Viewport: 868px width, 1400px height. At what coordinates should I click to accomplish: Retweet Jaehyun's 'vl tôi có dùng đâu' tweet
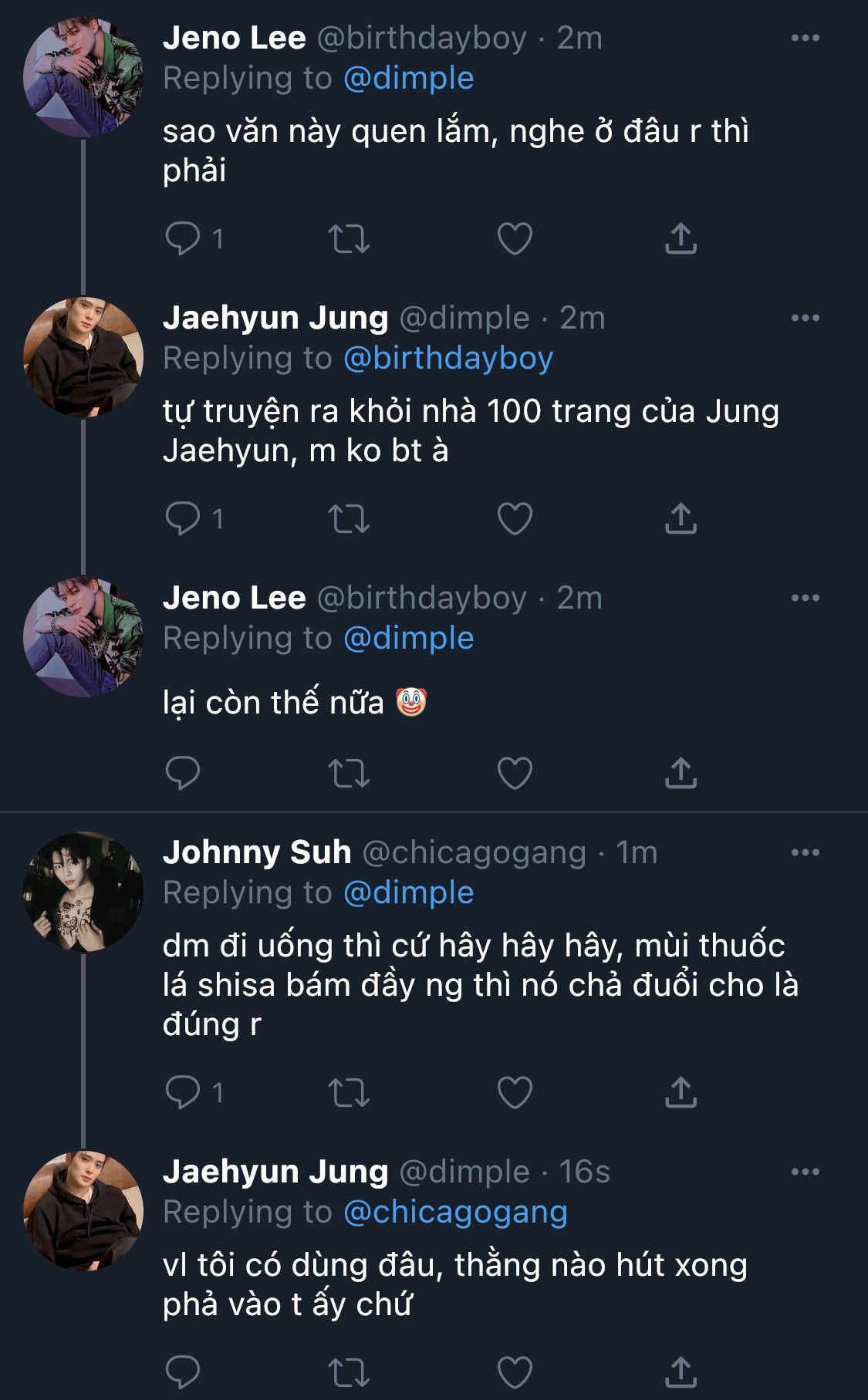coord(349,1372)
